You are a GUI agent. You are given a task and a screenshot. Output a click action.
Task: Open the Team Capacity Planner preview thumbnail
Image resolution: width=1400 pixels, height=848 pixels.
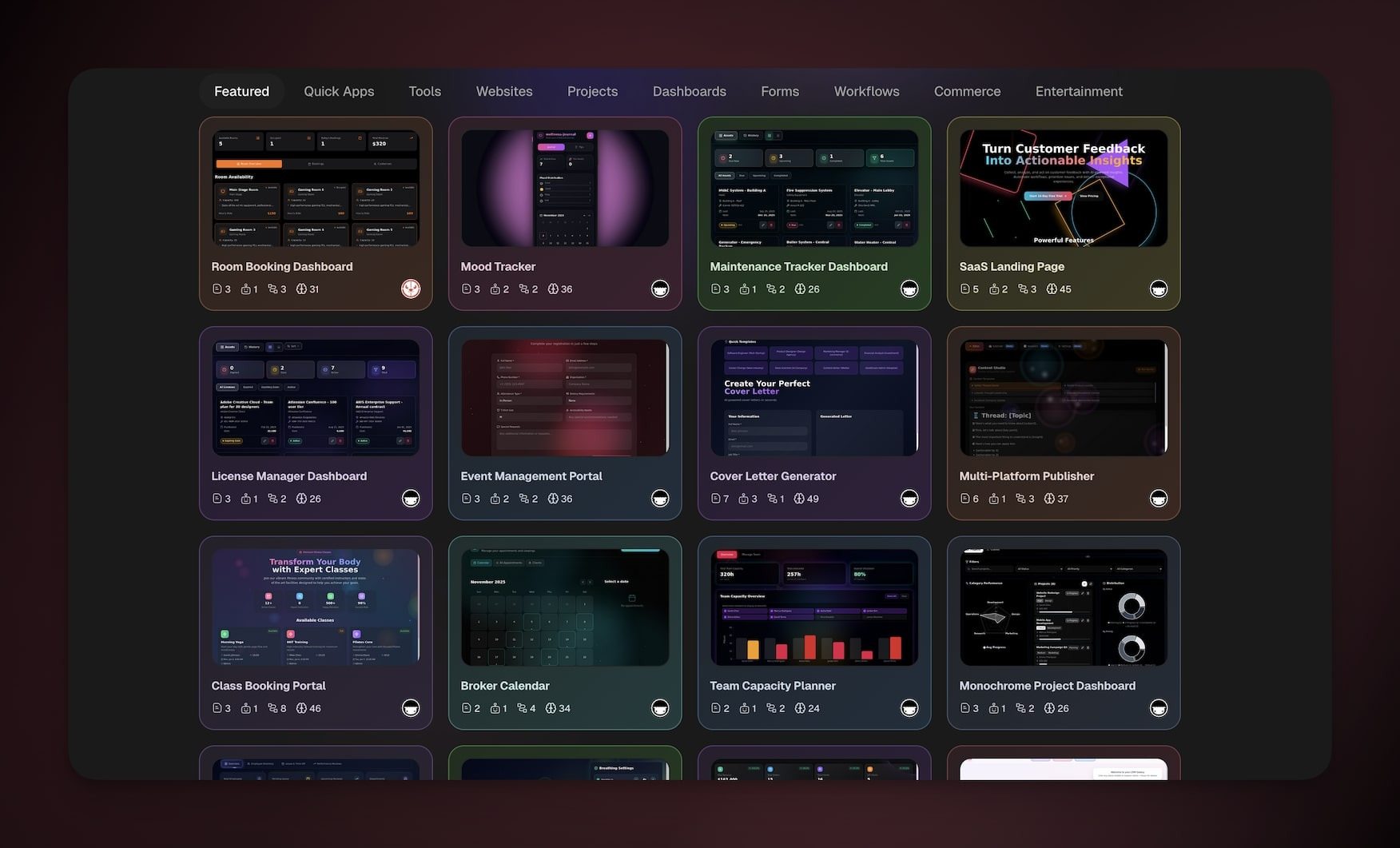pyautogui.click(x=813, y=607)
